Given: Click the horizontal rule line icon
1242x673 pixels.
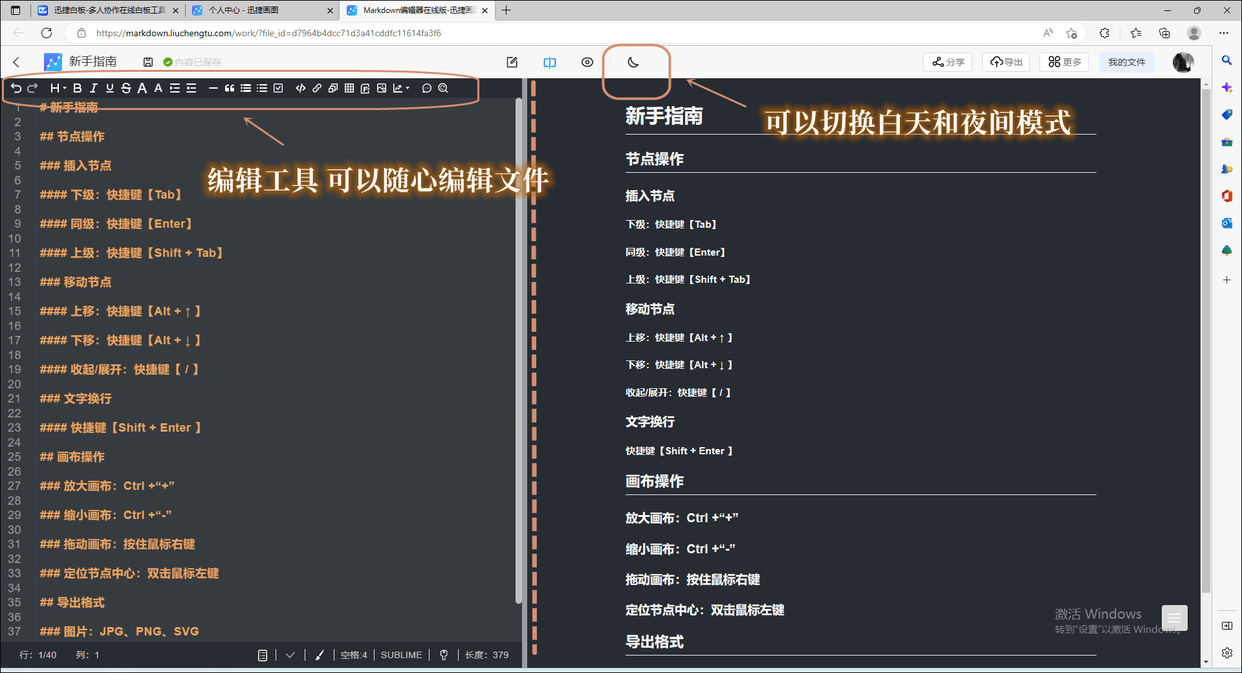Looking at the screenshot, I should tap(213, 88).
